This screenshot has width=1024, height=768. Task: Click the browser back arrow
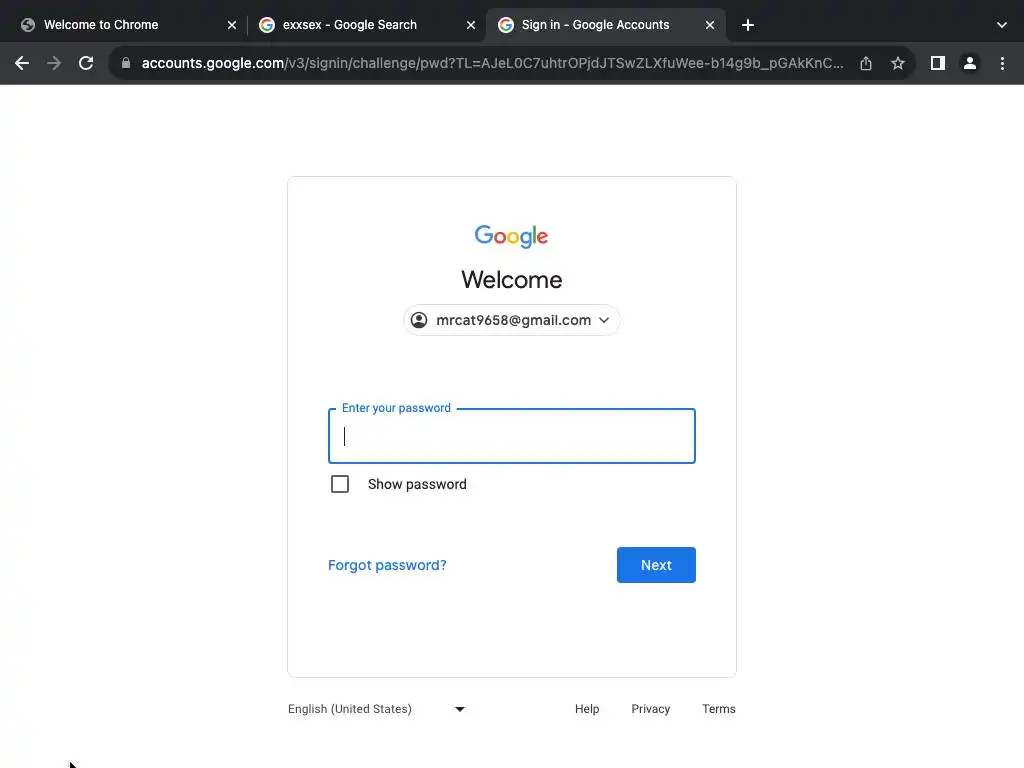pos(22,63)
